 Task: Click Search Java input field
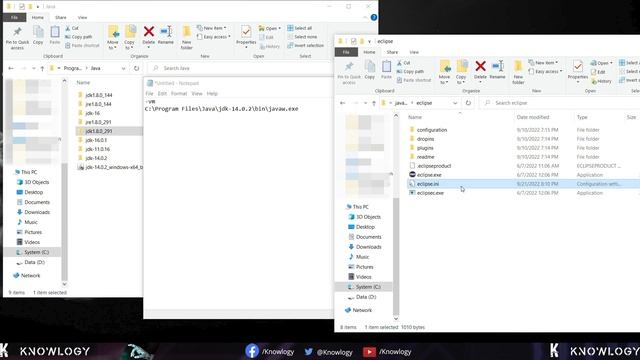[239, 68]
